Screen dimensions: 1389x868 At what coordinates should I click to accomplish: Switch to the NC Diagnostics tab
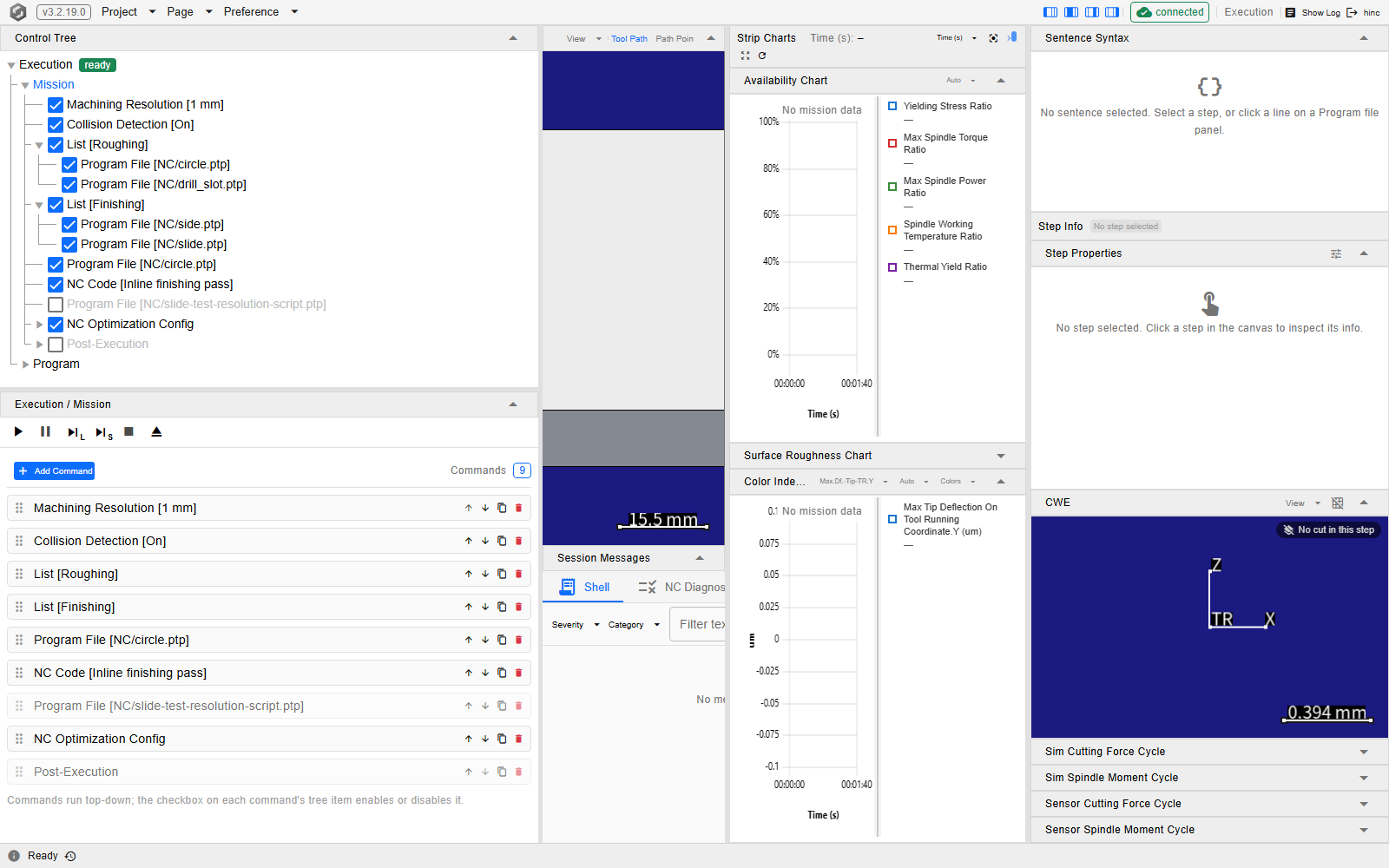tap(681, 588)
